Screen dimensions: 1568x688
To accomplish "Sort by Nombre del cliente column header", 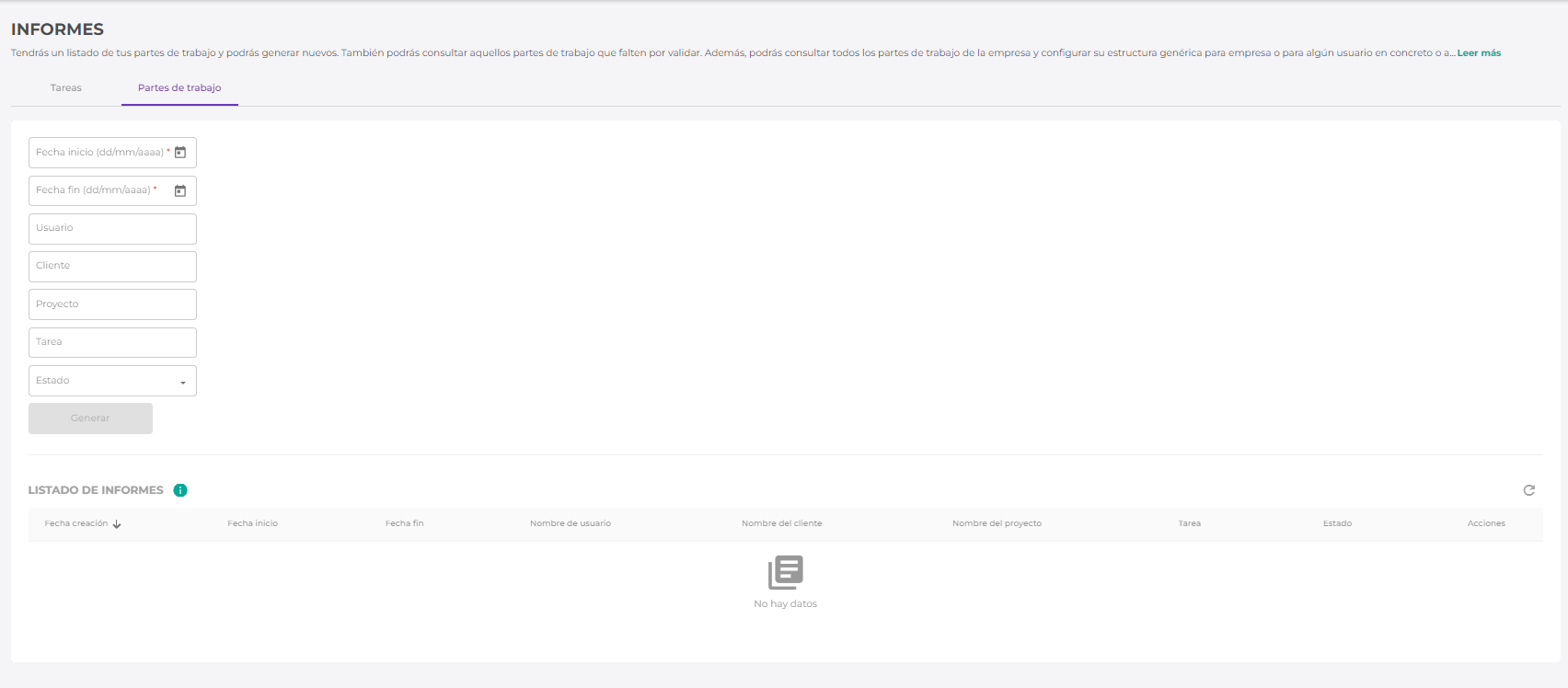I will pos(781,523).
